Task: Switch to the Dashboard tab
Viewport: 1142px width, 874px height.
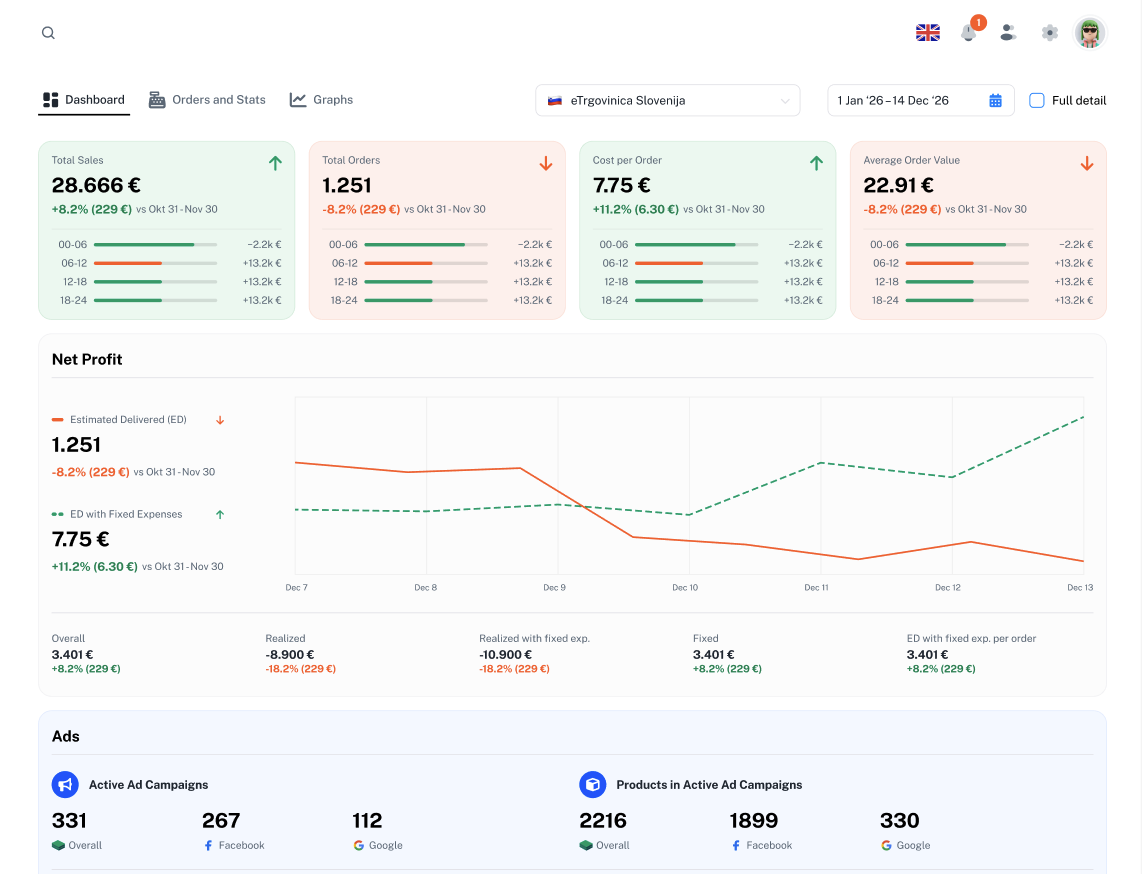Action: click(x=84, y=100)
